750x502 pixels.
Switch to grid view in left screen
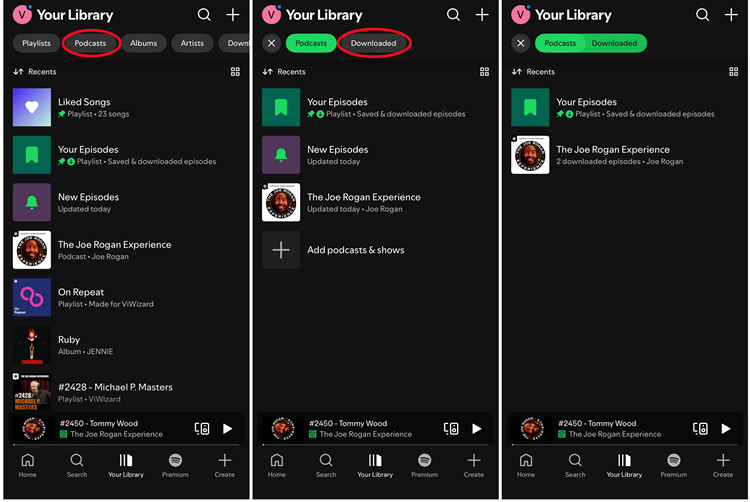235,72
